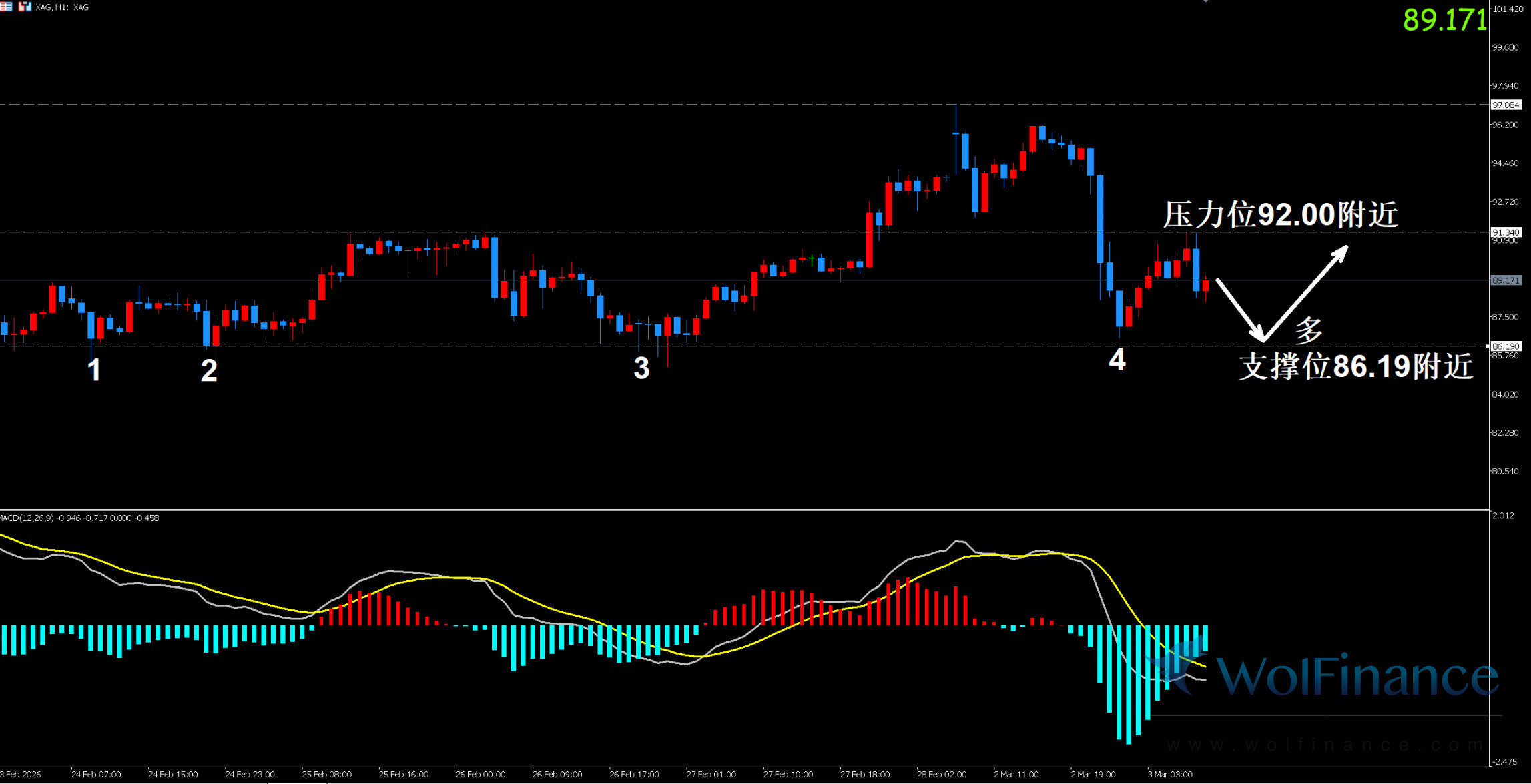Click the 89.171 current price axis label

click(x=1506, y=280)
